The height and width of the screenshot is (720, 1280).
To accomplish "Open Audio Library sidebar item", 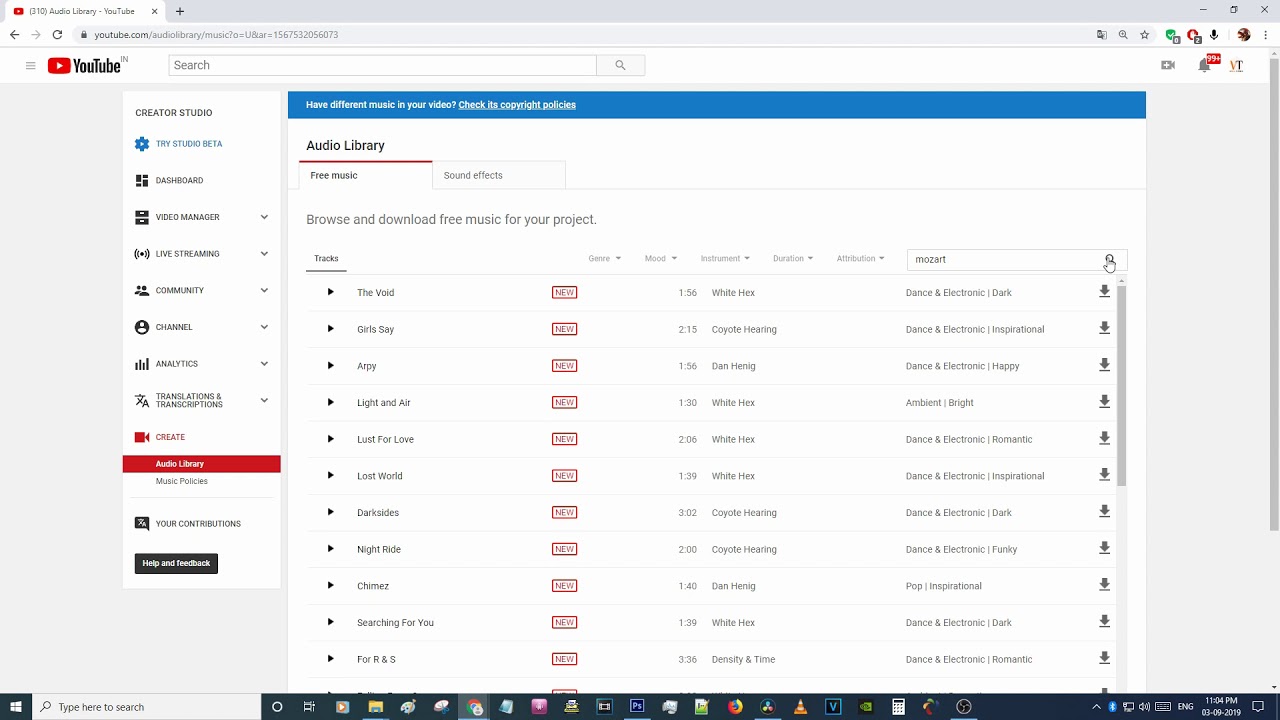I will point(202,464).
